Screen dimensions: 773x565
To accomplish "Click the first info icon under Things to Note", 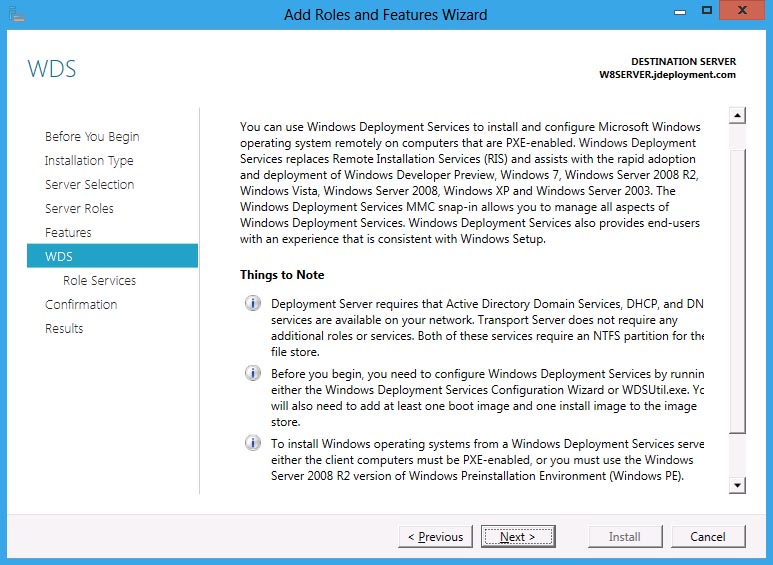I will point(253,303).
